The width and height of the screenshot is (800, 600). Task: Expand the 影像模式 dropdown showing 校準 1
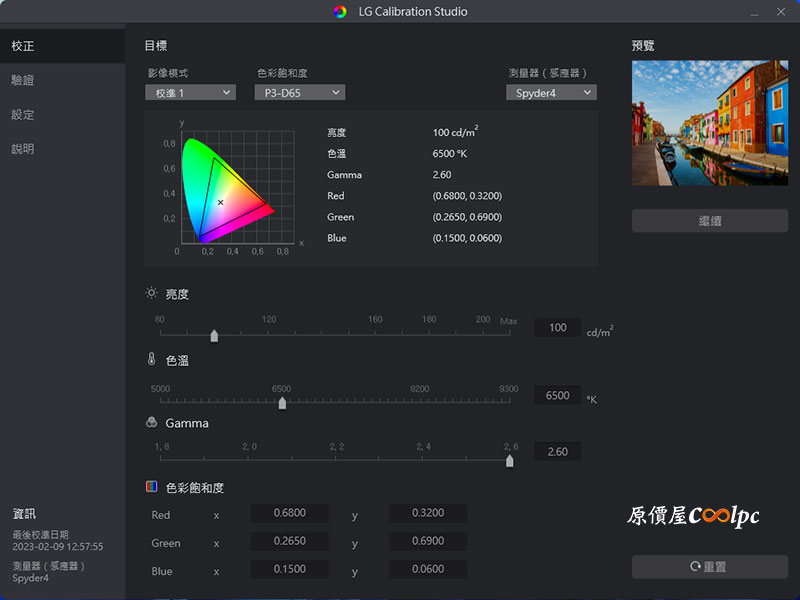coord(190,93)
